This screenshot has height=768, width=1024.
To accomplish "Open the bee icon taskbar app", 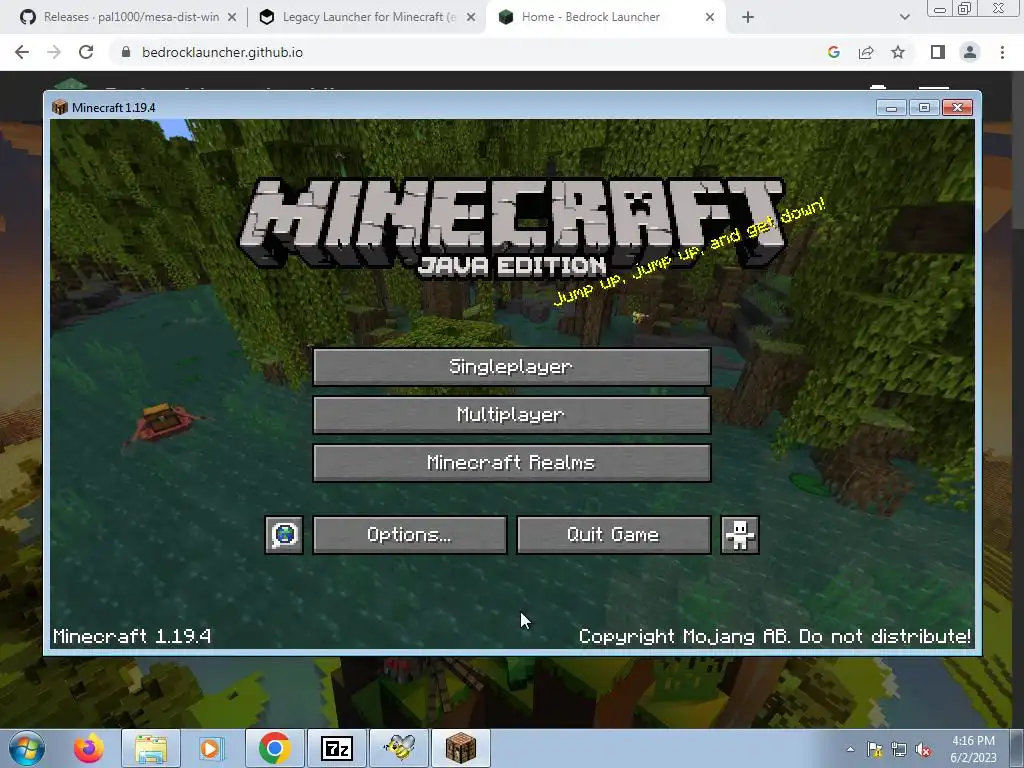I will click(399, 748).
